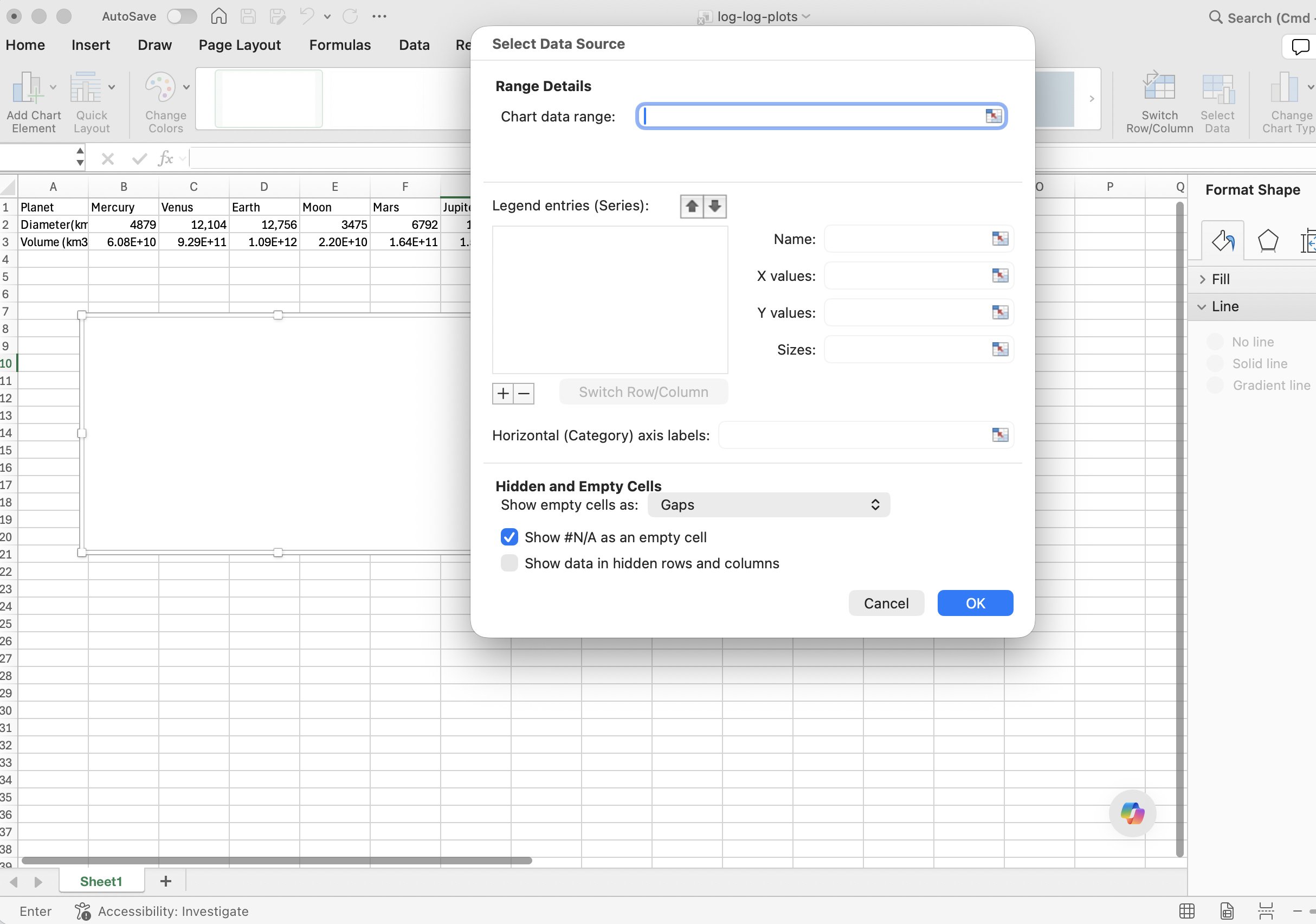Select the Gradient line radio option
The image size is (1316, 924).
pos(1216,386)
